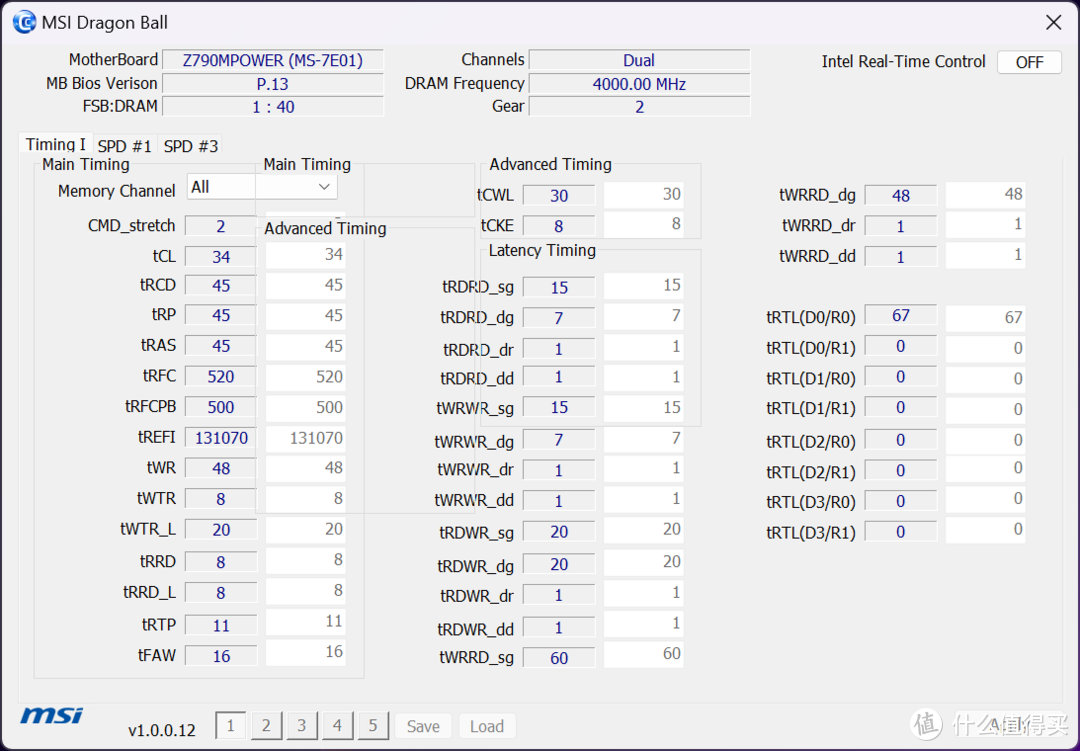Image resolution: width=1080 pixels, height=751 pixels.
Task: Click the MSI Dragon Ball app icon
Action: tap(24, 23)
